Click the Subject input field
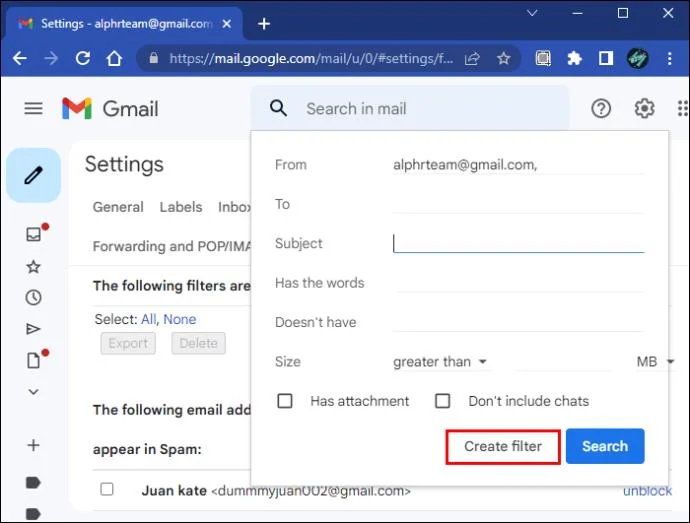Screen dimensions: 690x523 click(518, 243)
